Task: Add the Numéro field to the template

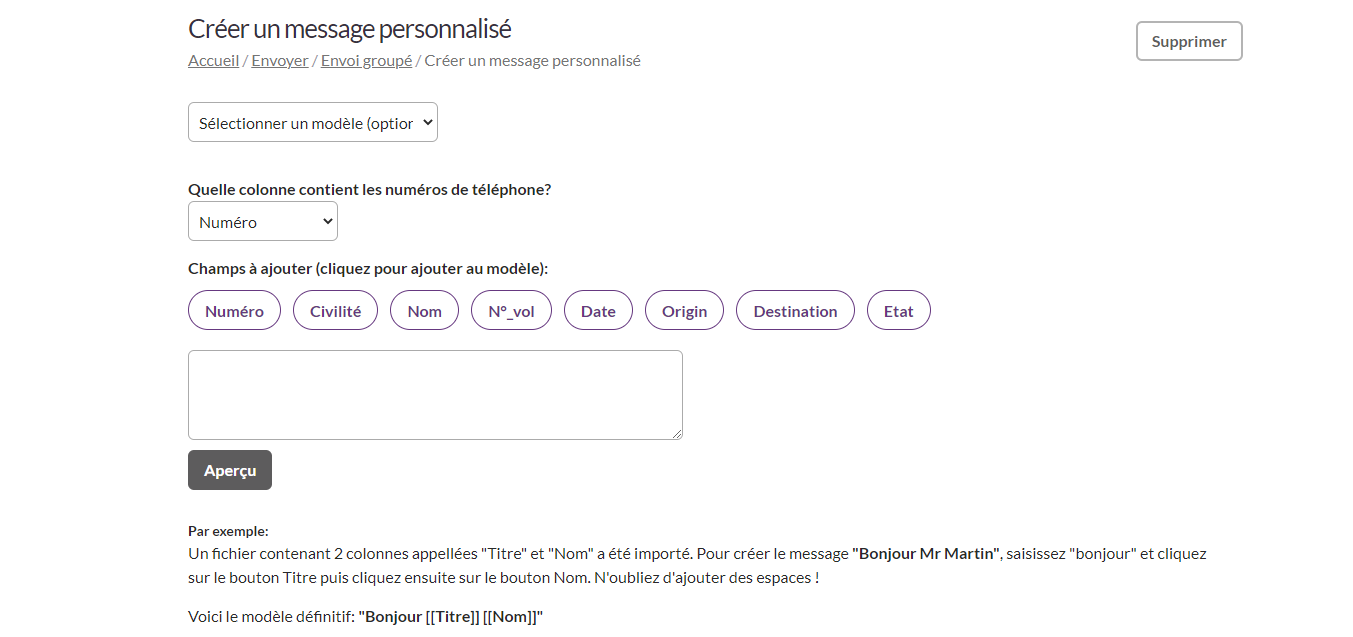Action: pos(234,311)
